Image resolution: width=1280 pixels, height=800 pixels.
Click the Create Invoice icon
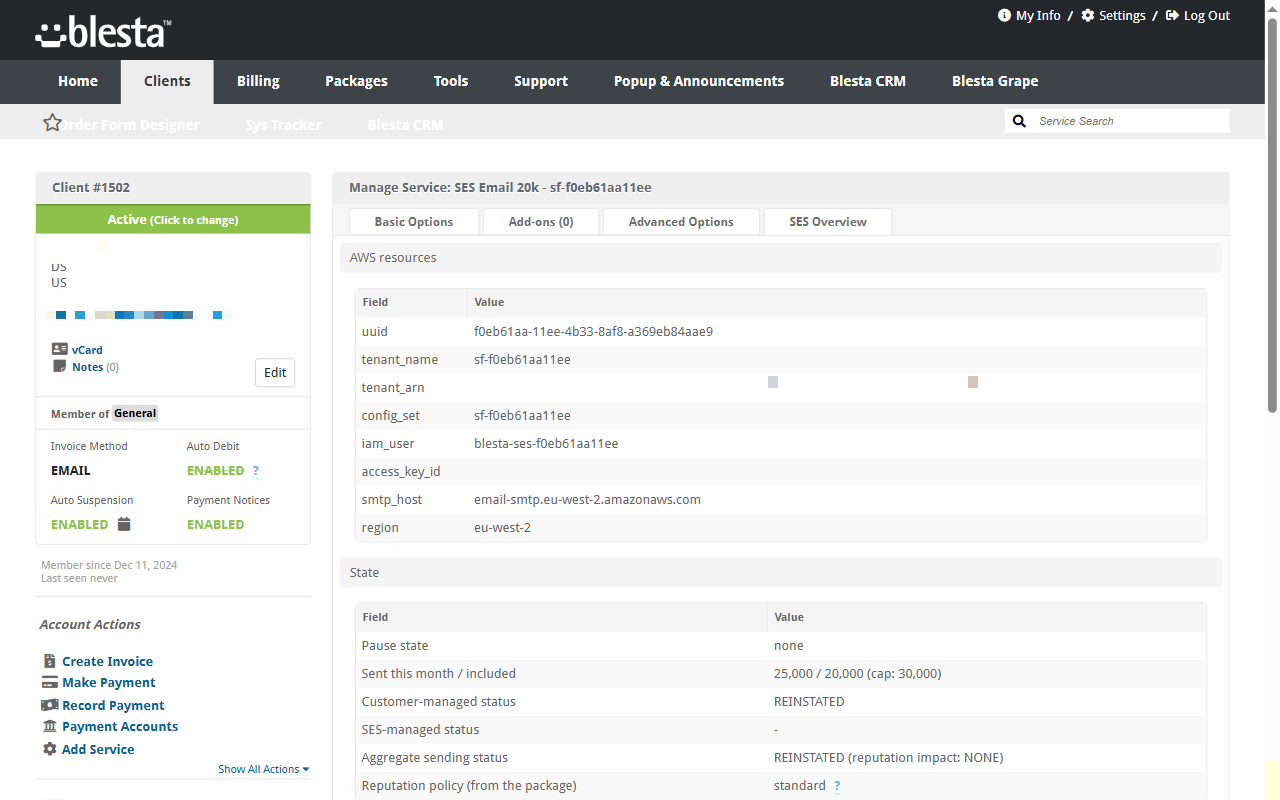(x=50, y=661)
